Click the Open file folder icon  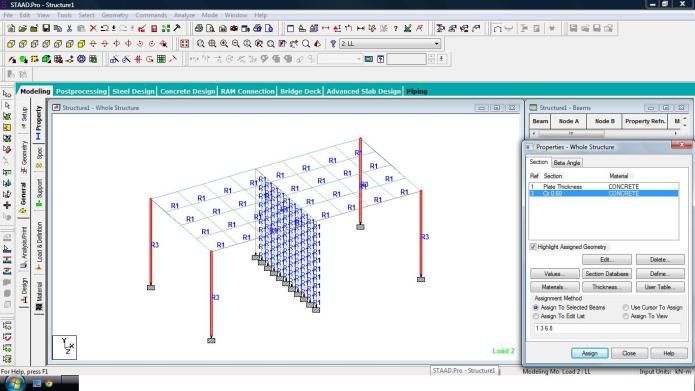tap(22, 28)
